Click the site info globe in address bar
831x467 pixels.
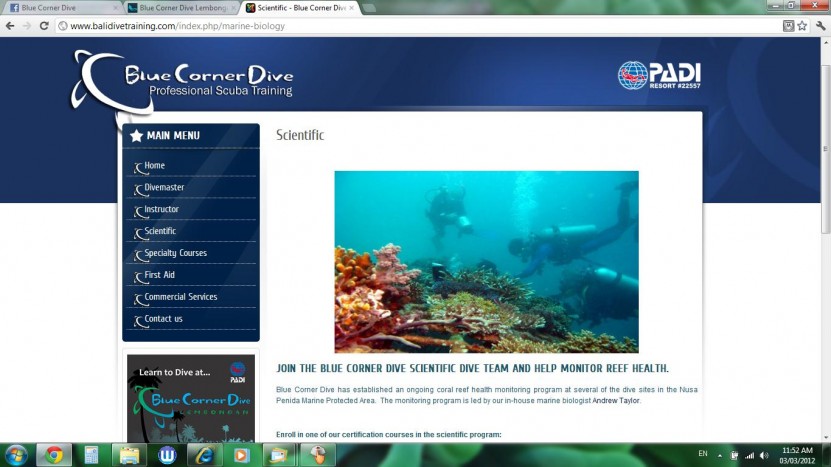(63, 26)
